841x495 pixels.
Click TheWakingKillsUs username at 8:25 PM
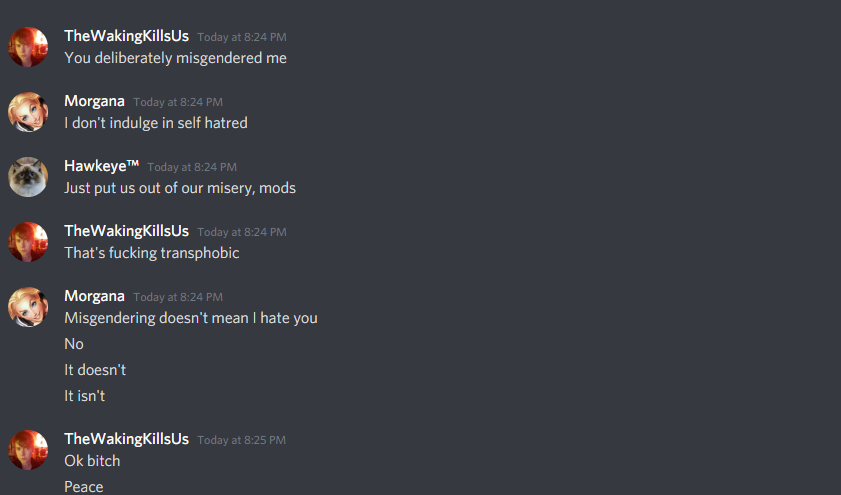[127, 439]
